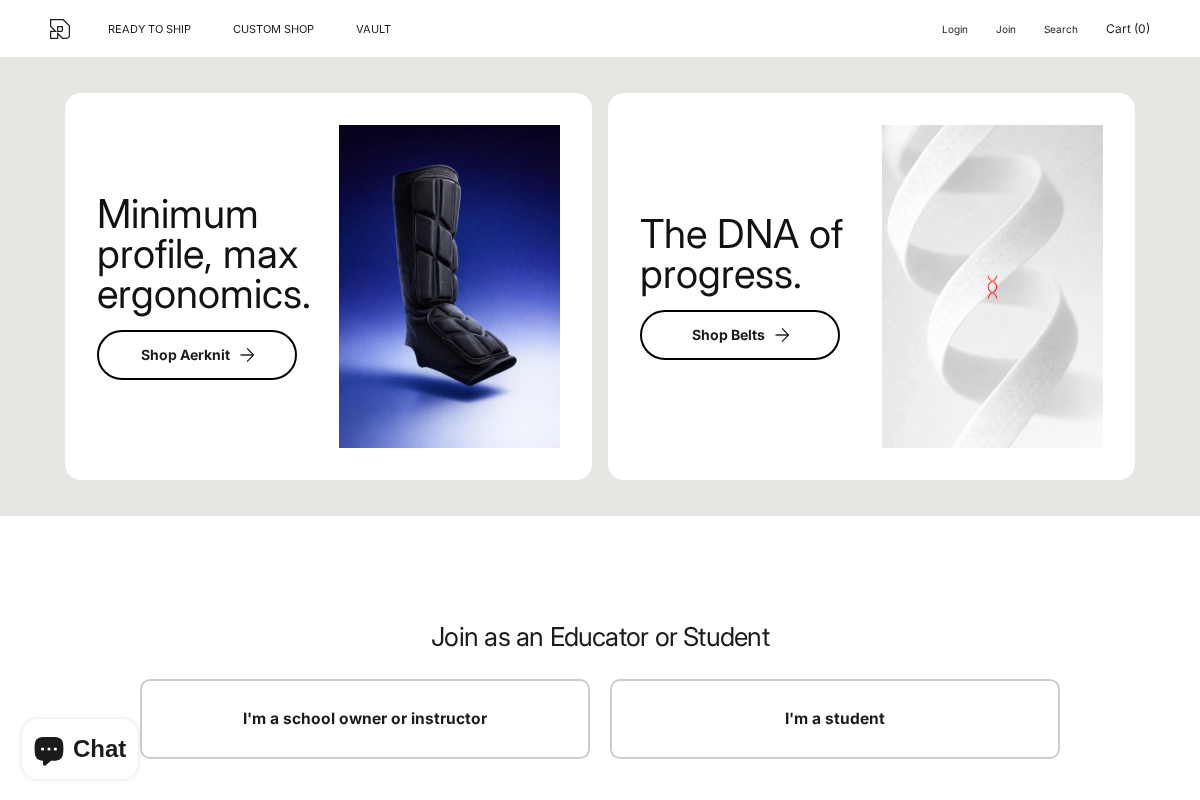Viewport: 1200px width, 800px height.
Task: Click the arrow icon beside Shop Belts
Action: [782, 335]
